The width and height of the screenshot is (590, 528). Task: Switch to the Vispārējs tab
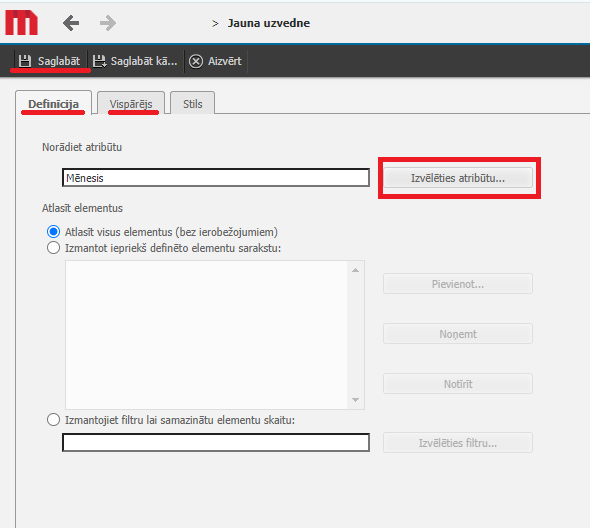point(131,103)
